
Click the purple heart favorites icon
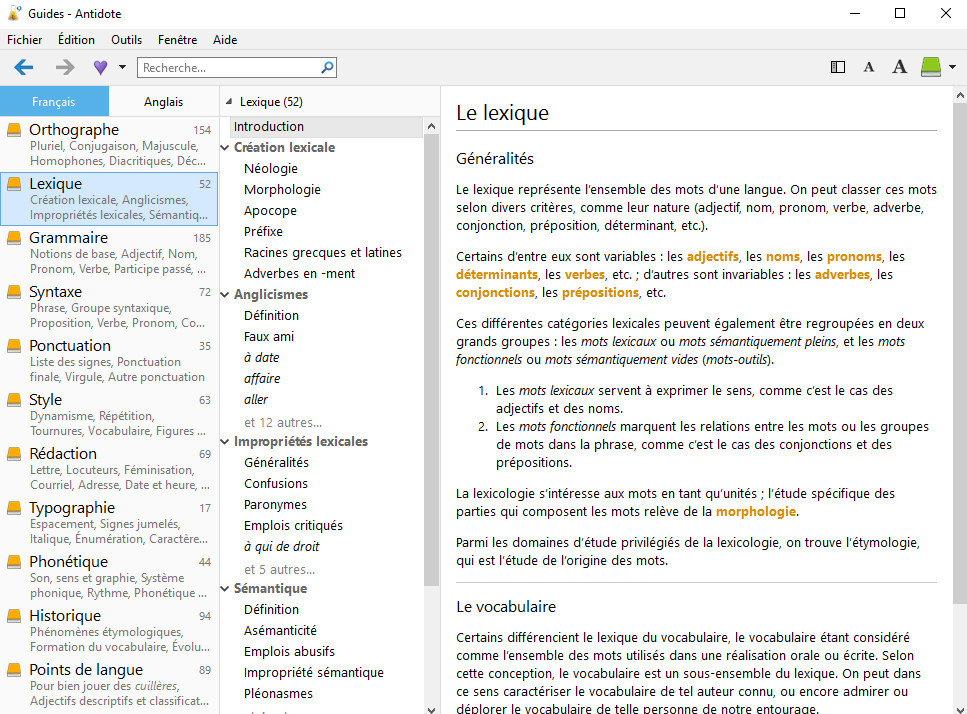(101, 67)
